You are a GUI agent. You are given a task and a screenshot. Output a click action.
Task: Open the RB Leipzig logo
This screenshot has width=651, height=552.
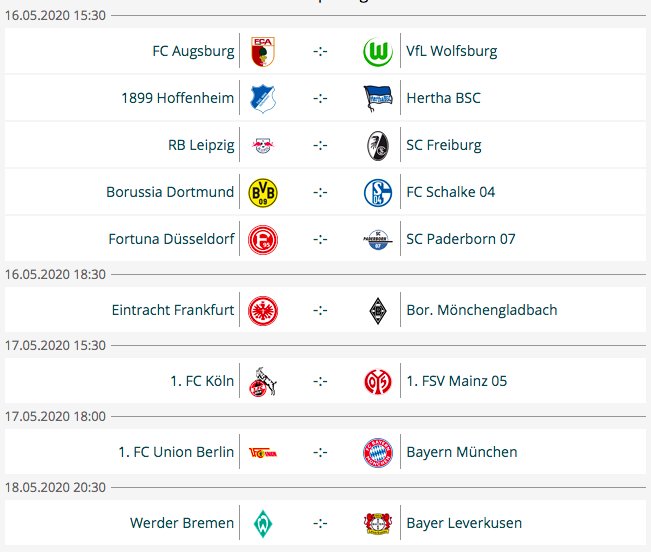262,145
